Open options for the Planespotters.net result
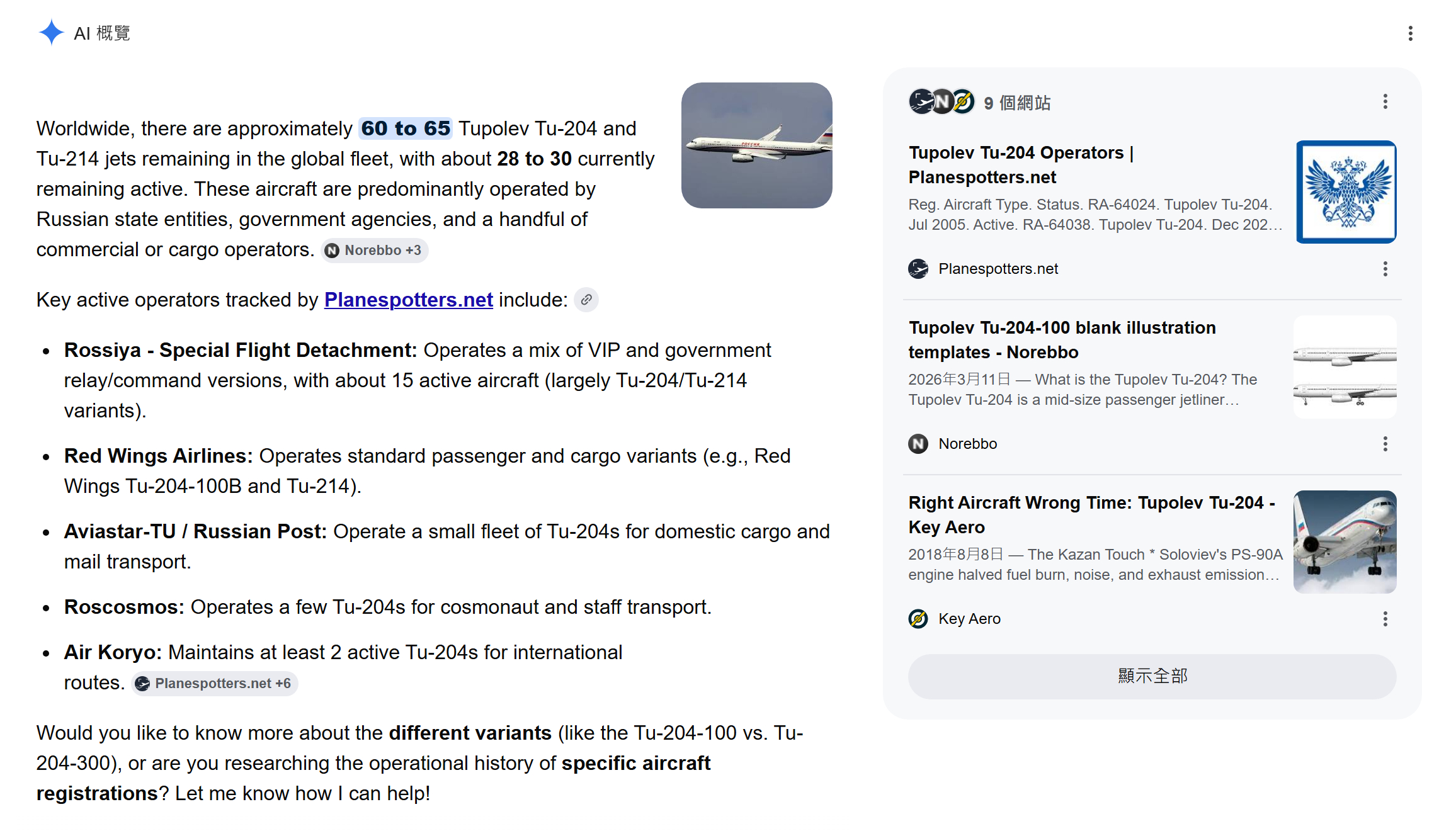 click(1385, 269)
